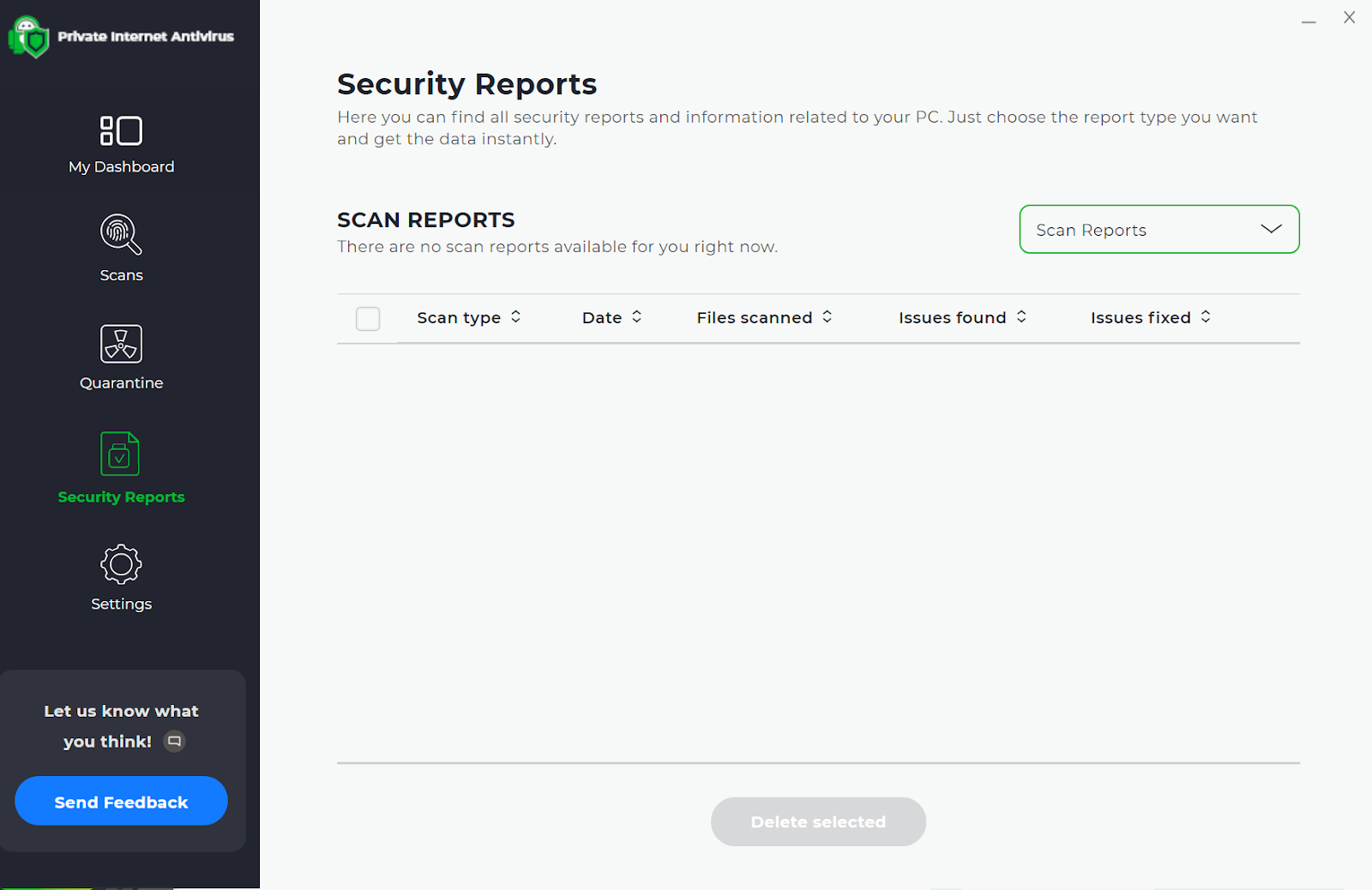Click the Private Internet Antivirus shield logo
The image size is (1372, 890).
[29, 37]
